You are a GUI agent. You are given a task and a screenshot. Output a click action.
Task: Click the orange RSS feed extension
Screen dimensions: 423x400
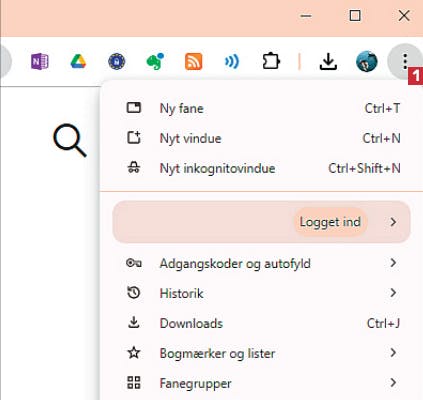pos(194,62)
